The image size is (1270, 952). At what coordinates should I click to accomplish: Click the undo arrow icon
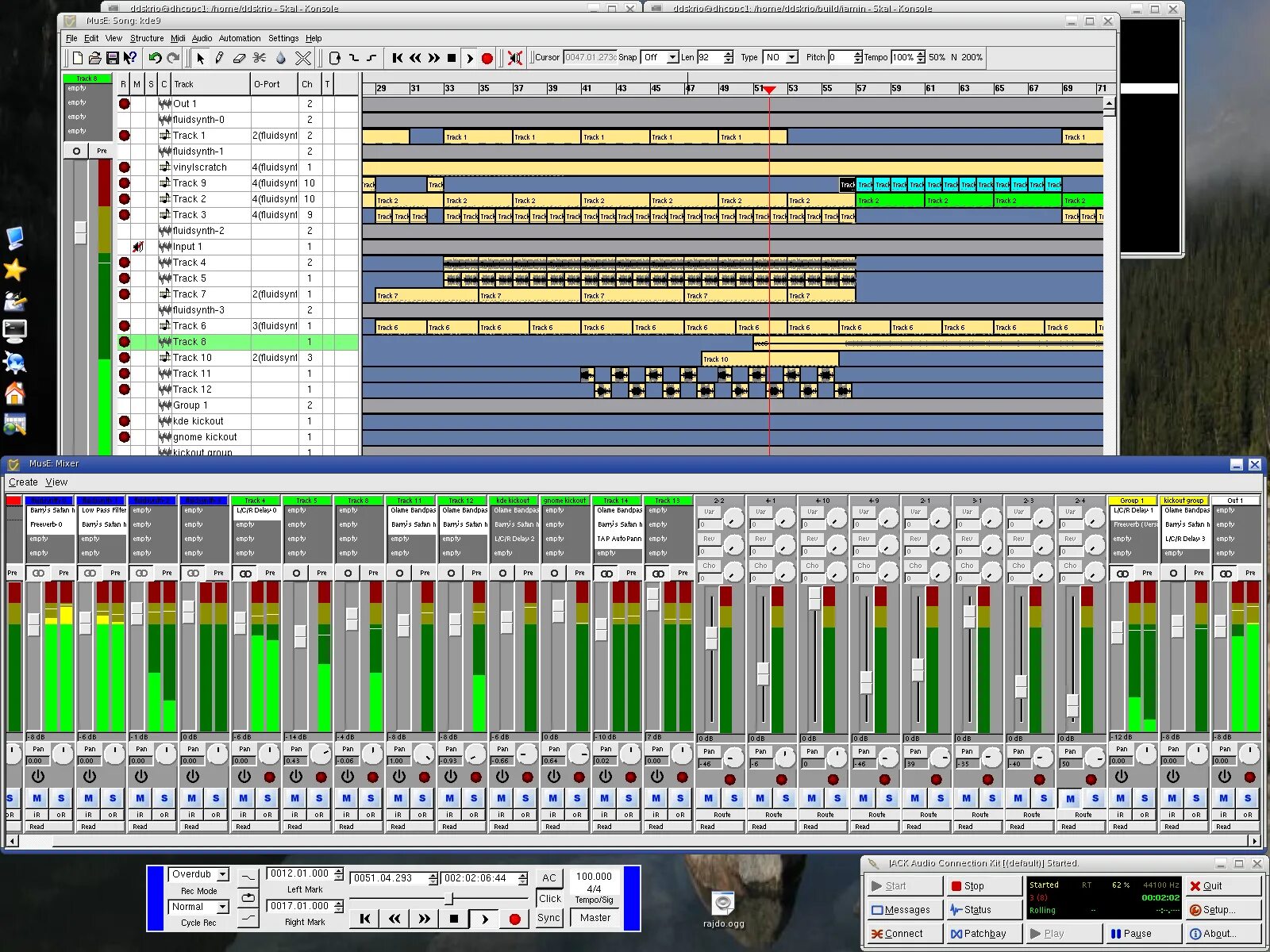click(155, 58)
